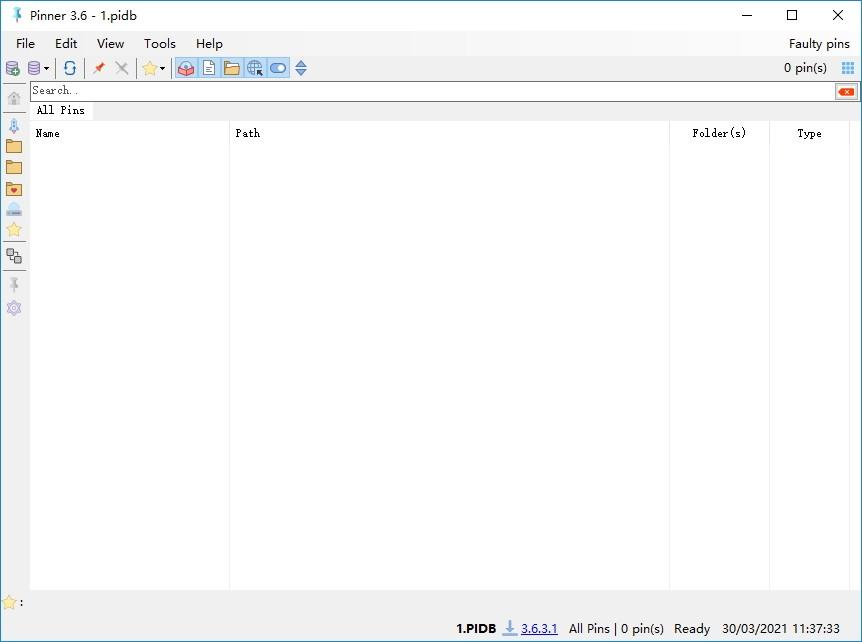Click the globe web links filter icon
This screenshot has width=862, height=642.
[255, 68]
